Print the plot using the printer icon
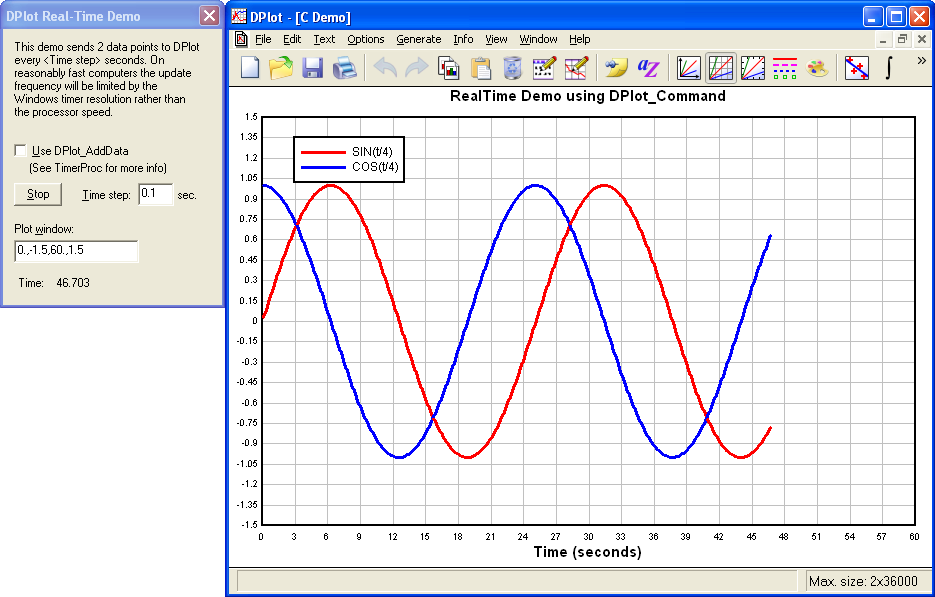The height and width of the screenshot is (597, 935). pos(344,67)
